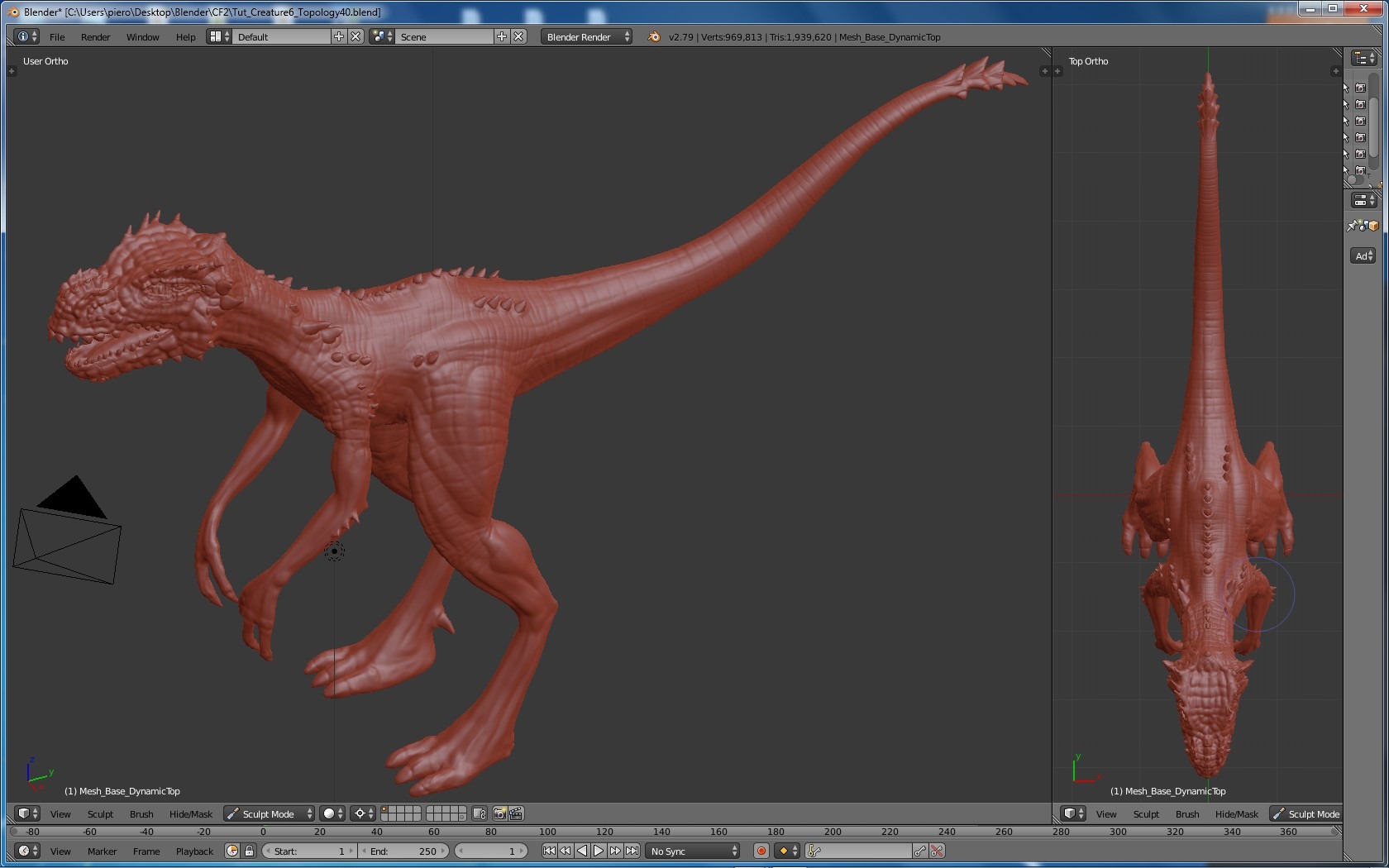Viewport: 1389px width, 868px height.
Task: Insert keyframes with the key icon
Action: (920, 851)
